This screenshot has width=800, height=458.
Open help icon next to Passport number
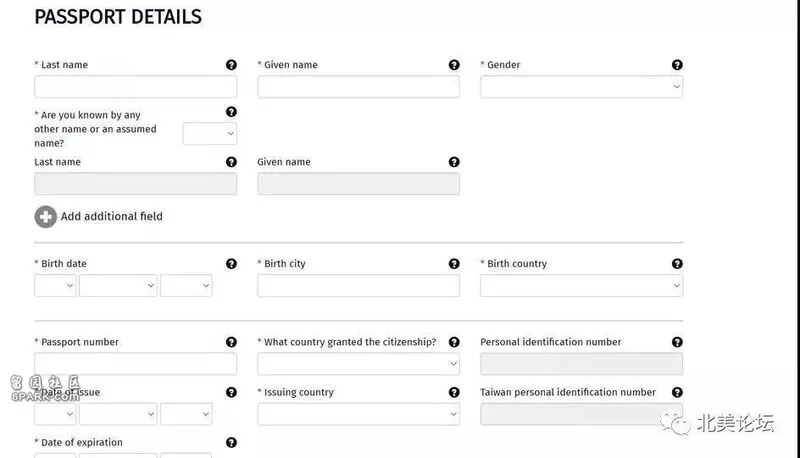tap(231, 342)
